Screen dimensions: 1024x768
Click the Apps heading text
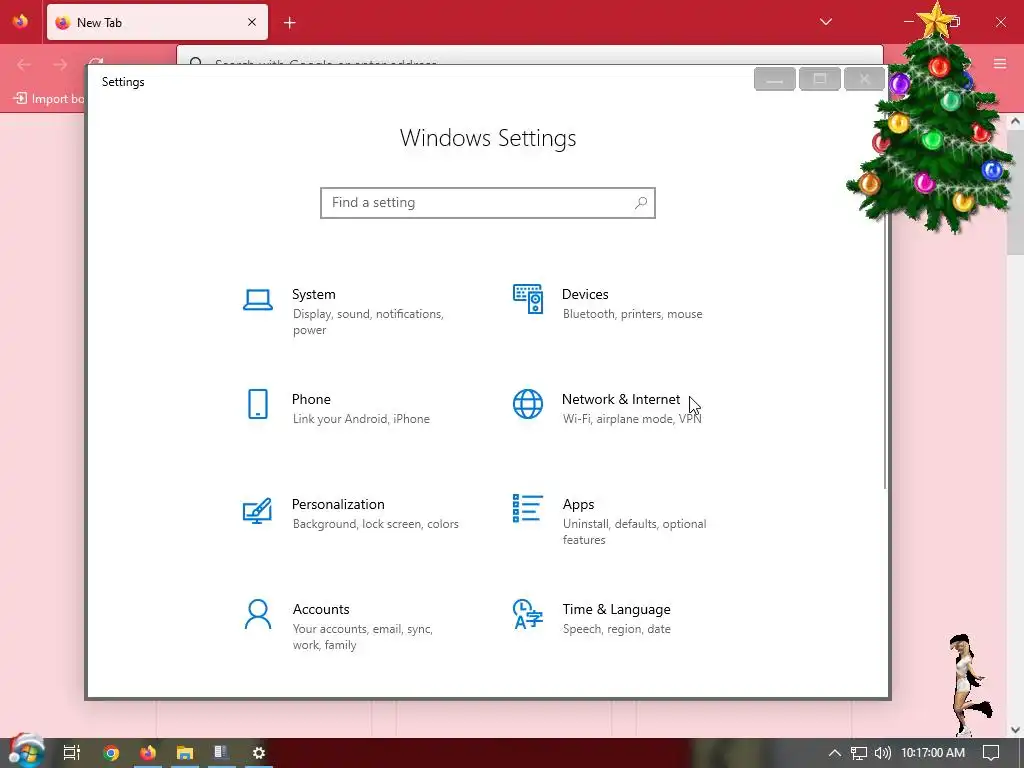pos(579,504)
